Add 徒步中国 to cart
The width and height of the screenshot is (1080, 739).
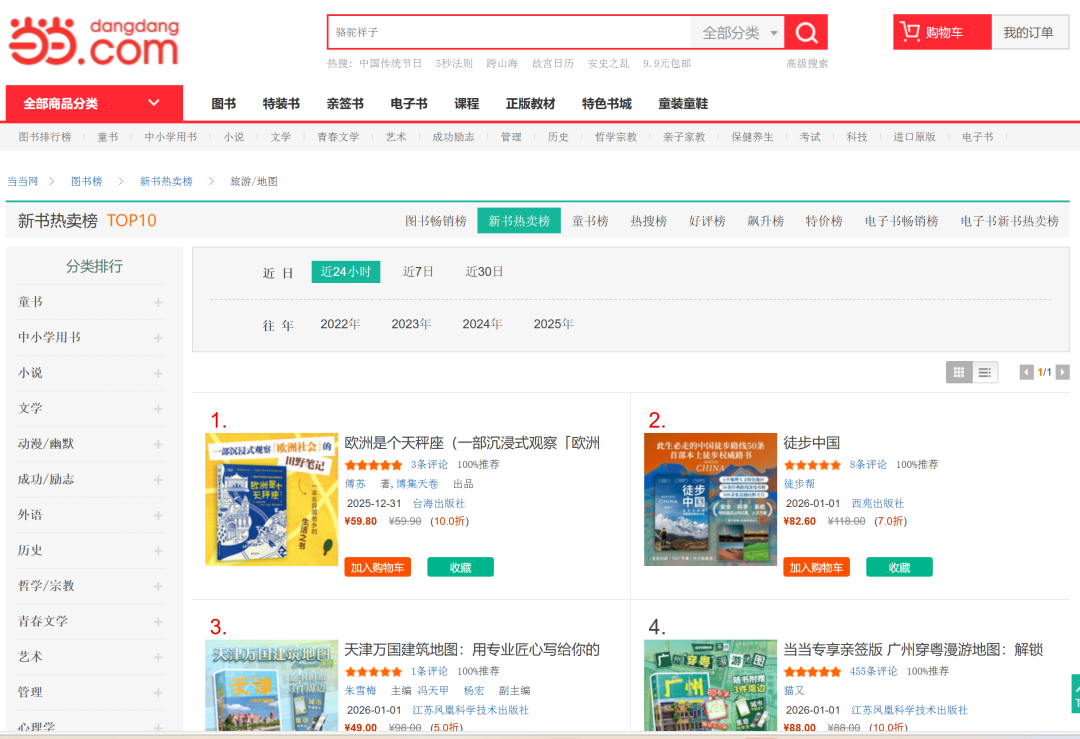(816, 568)
